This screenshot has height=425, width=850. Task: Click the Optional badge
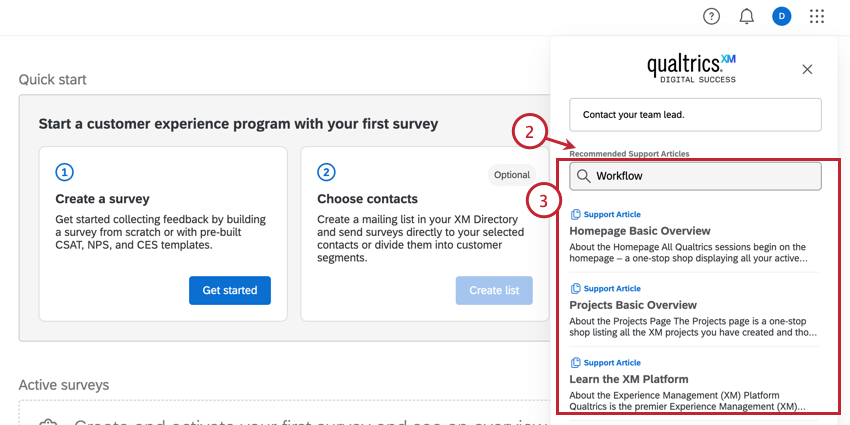[511, 175]
